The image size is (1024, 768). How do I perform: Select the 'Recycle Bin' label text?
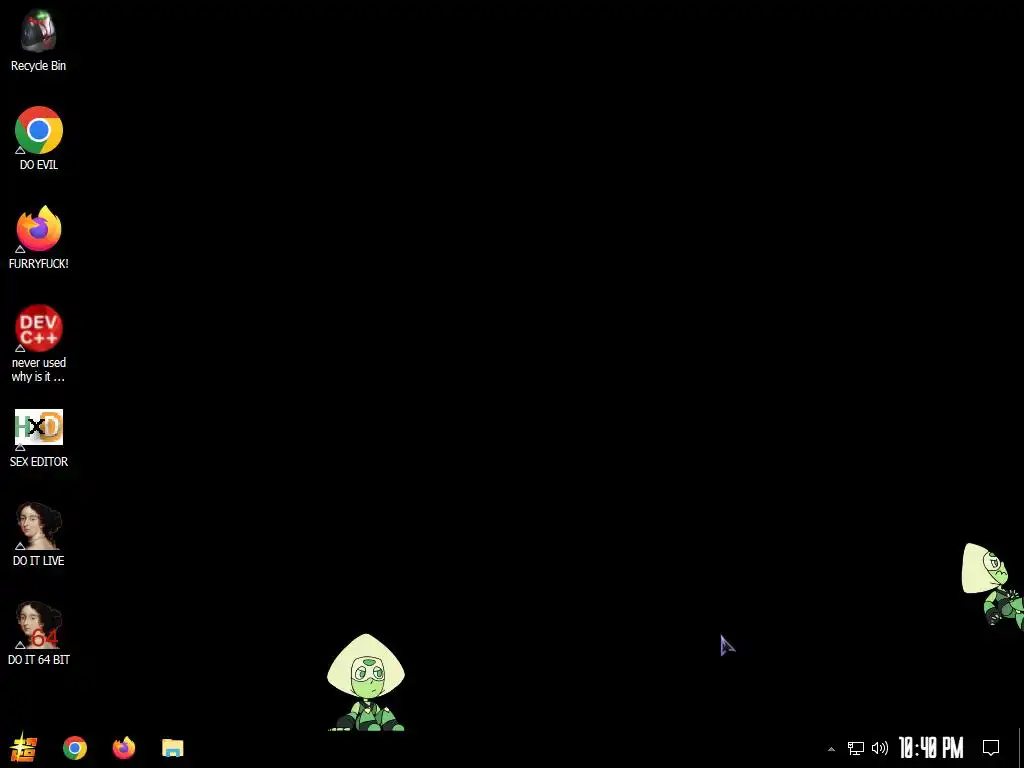[x=39, y=65]
